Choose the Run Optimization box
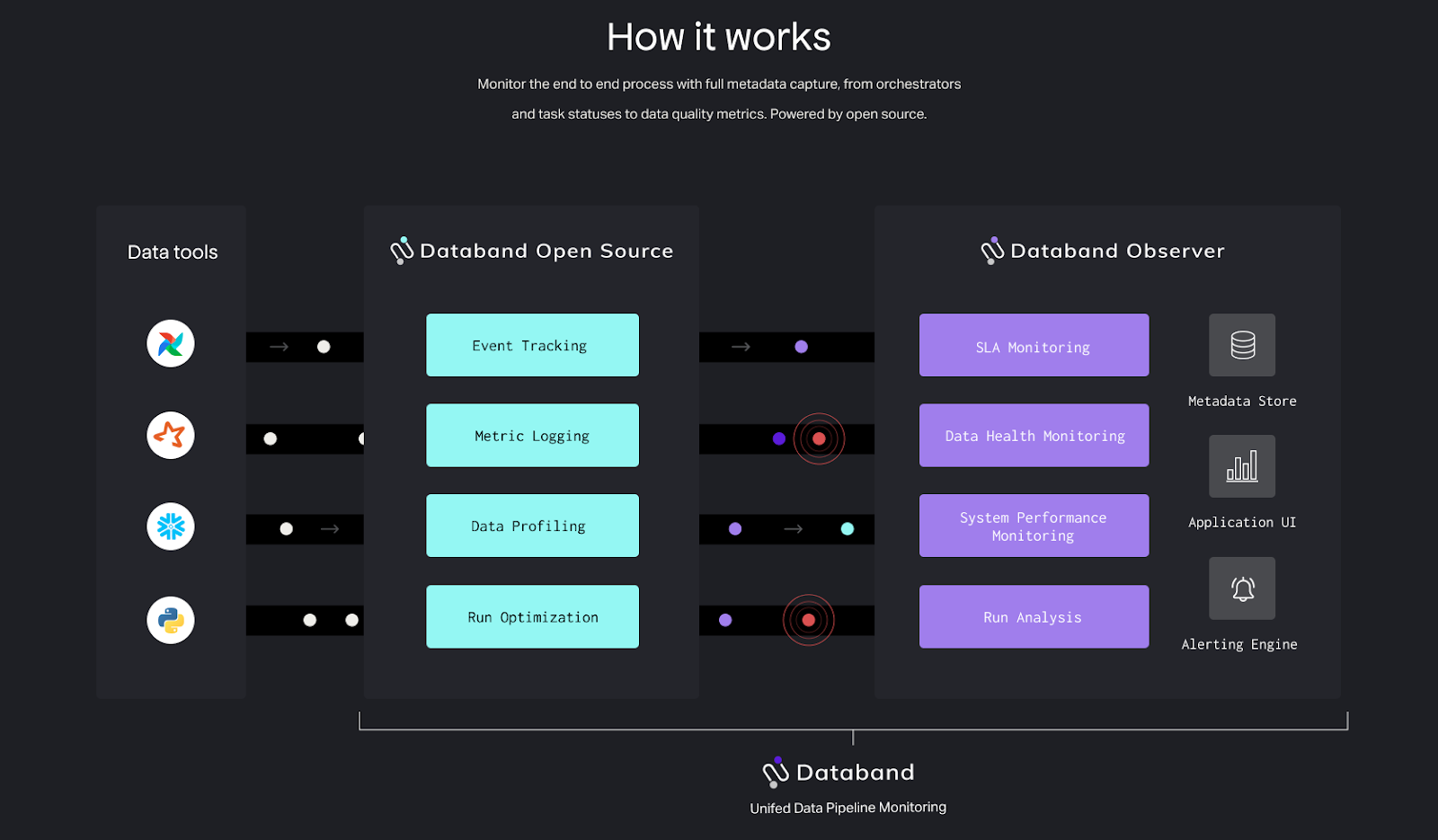Viewport: 1438px width, 840px height. coord(532,617)
